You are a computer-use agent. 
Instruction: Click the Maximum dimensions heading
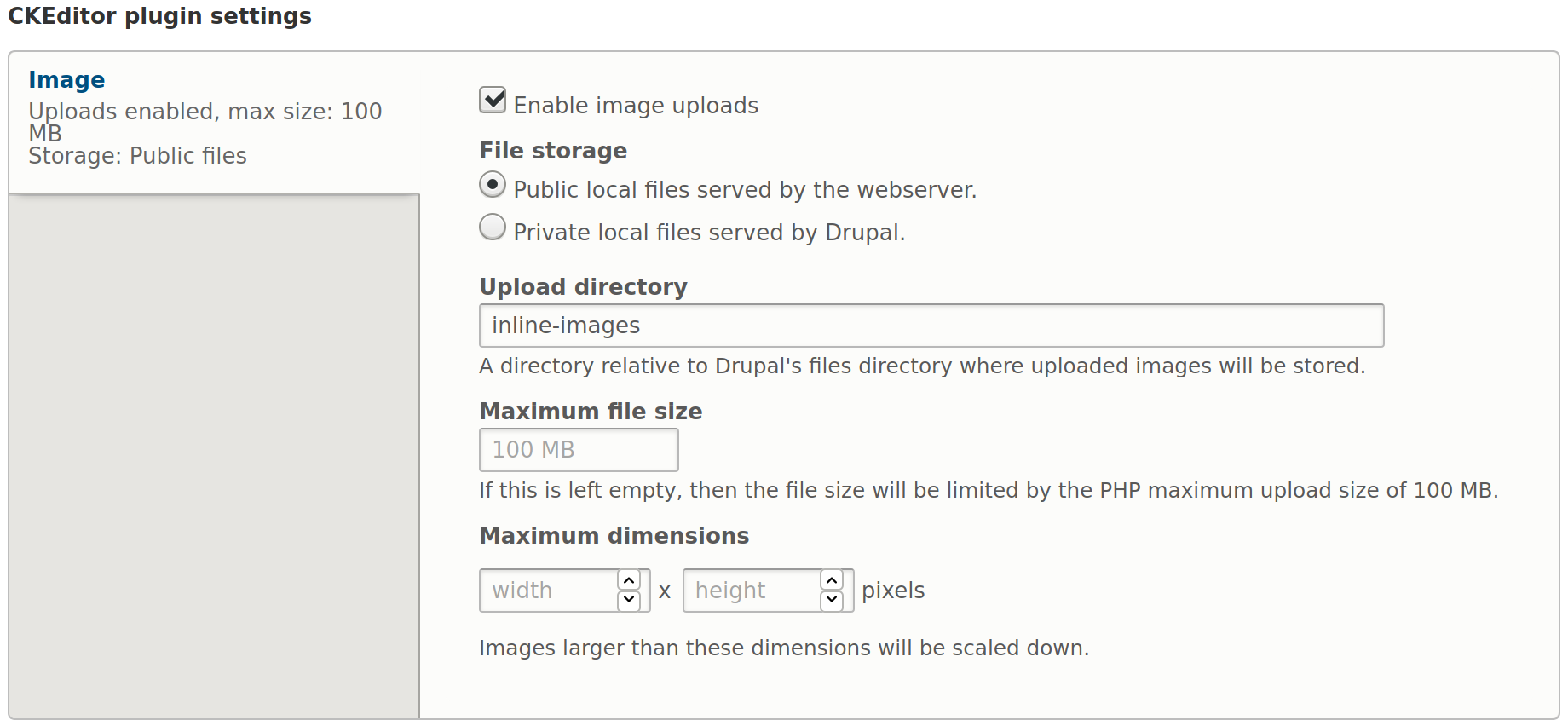[614, 535]
